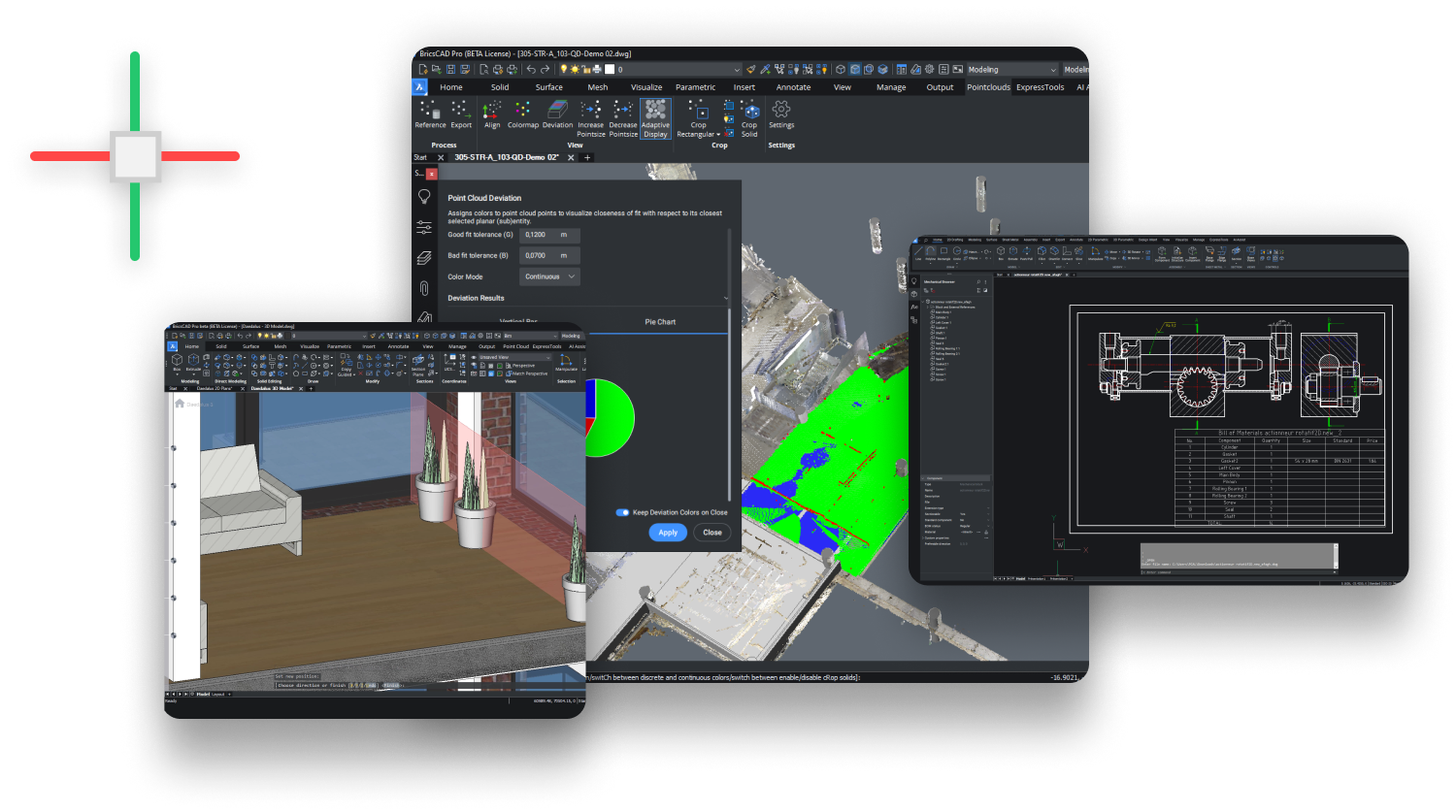The image size is (1456, 812).
Task: Click the layers icon in left sidebar
Action: click(424, 258)
